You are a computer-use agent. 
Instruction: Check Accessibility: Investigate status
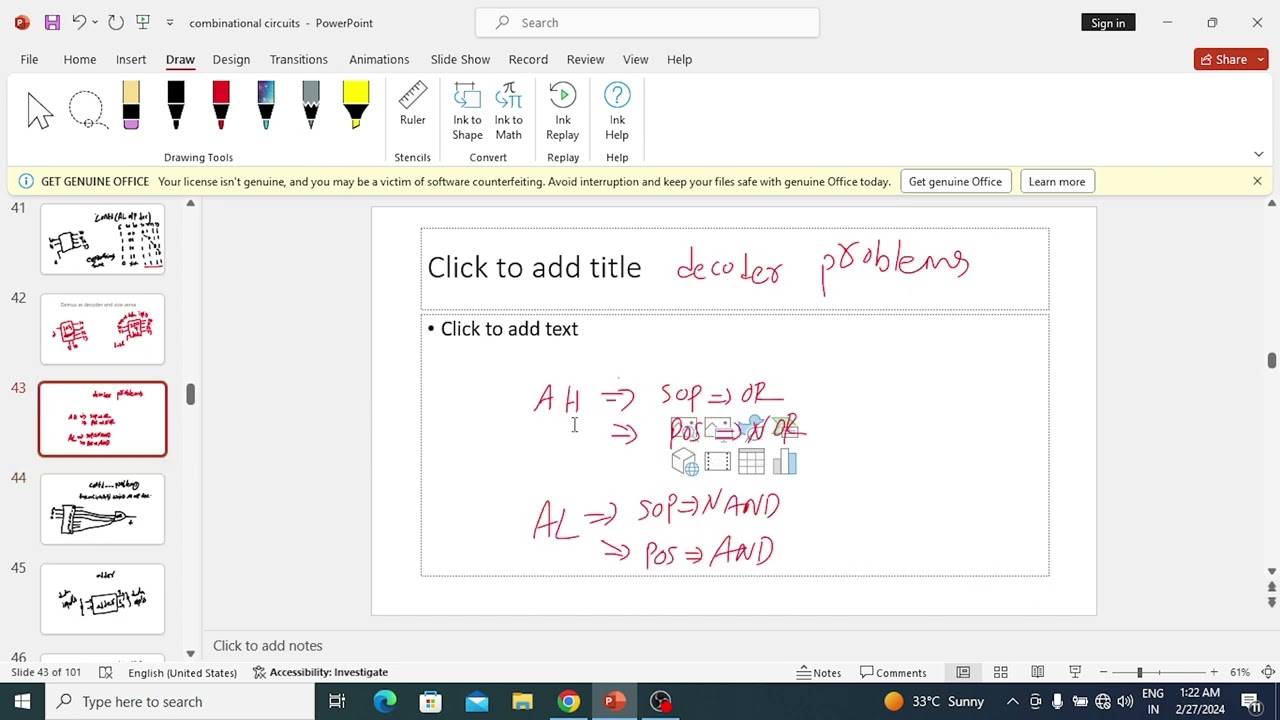[320, 672]
